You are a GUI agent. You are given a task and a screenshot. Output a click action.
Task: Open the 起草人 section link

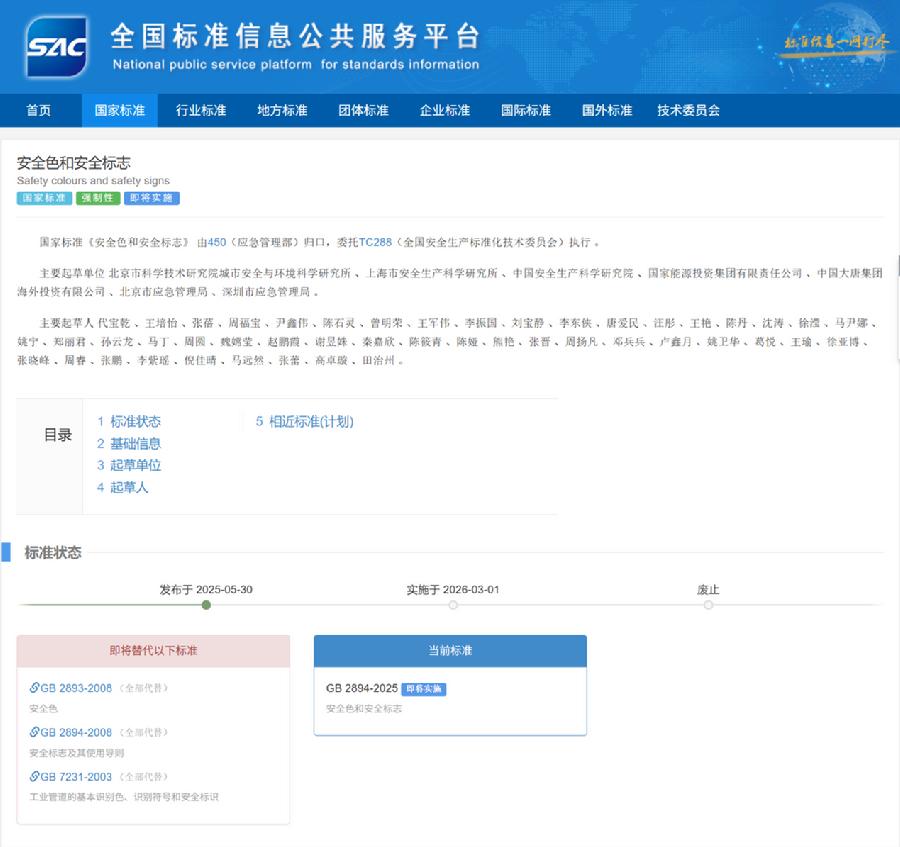click(129, 487)
